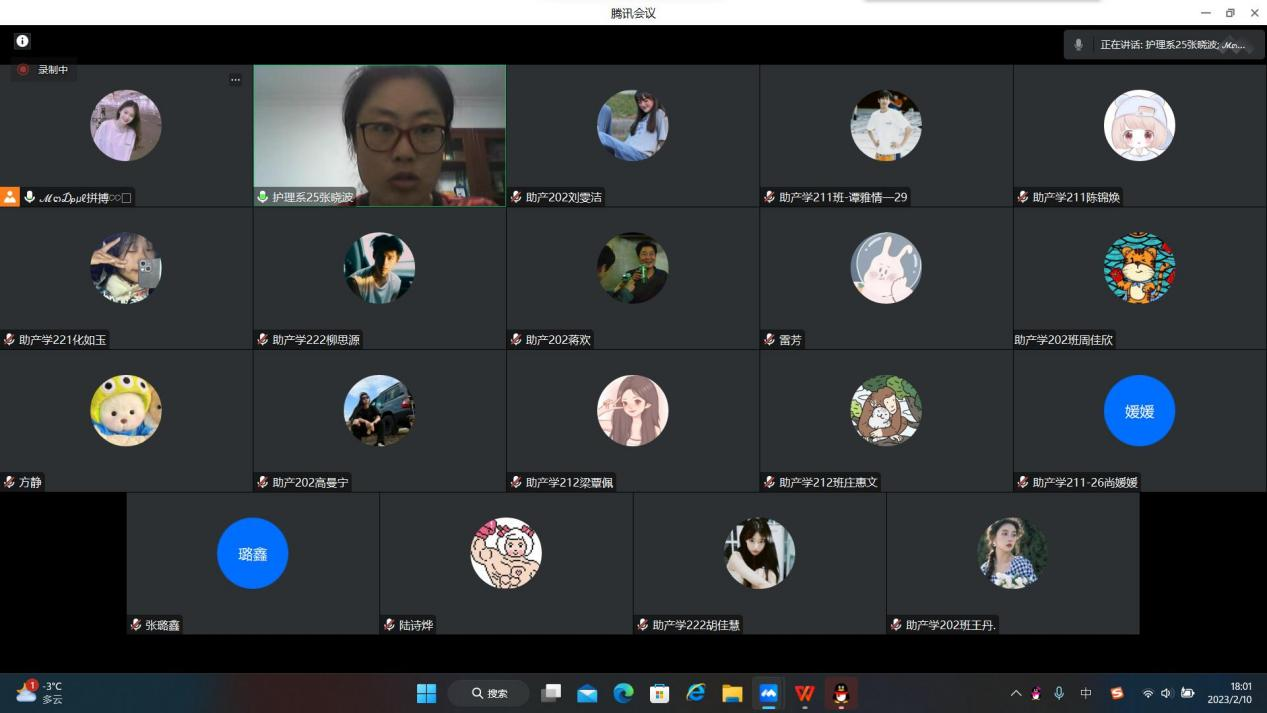Viewport: 1267px width, 713px height.
Task: Click the 正在讲话 speaker name banner
Action: [1172, 45]
